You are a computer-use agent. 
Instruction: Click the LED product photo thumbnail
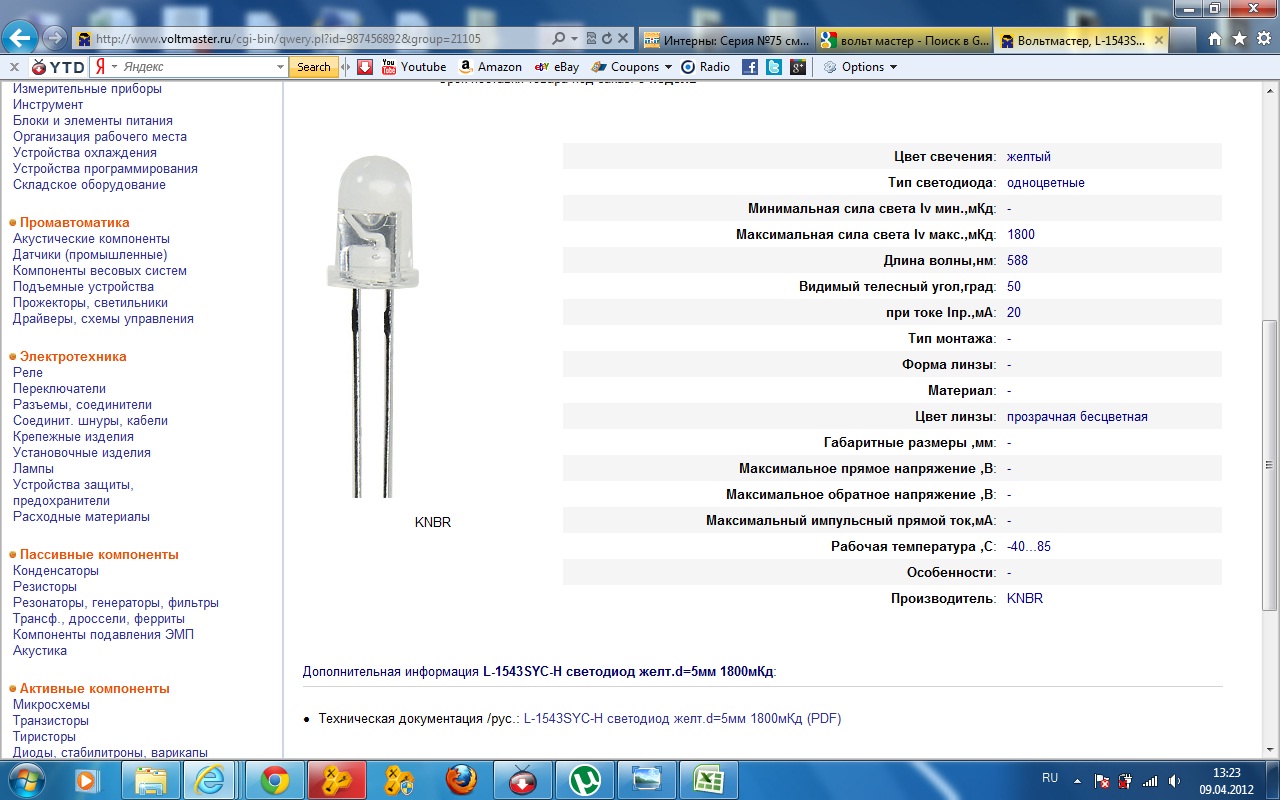pos(374,326)
